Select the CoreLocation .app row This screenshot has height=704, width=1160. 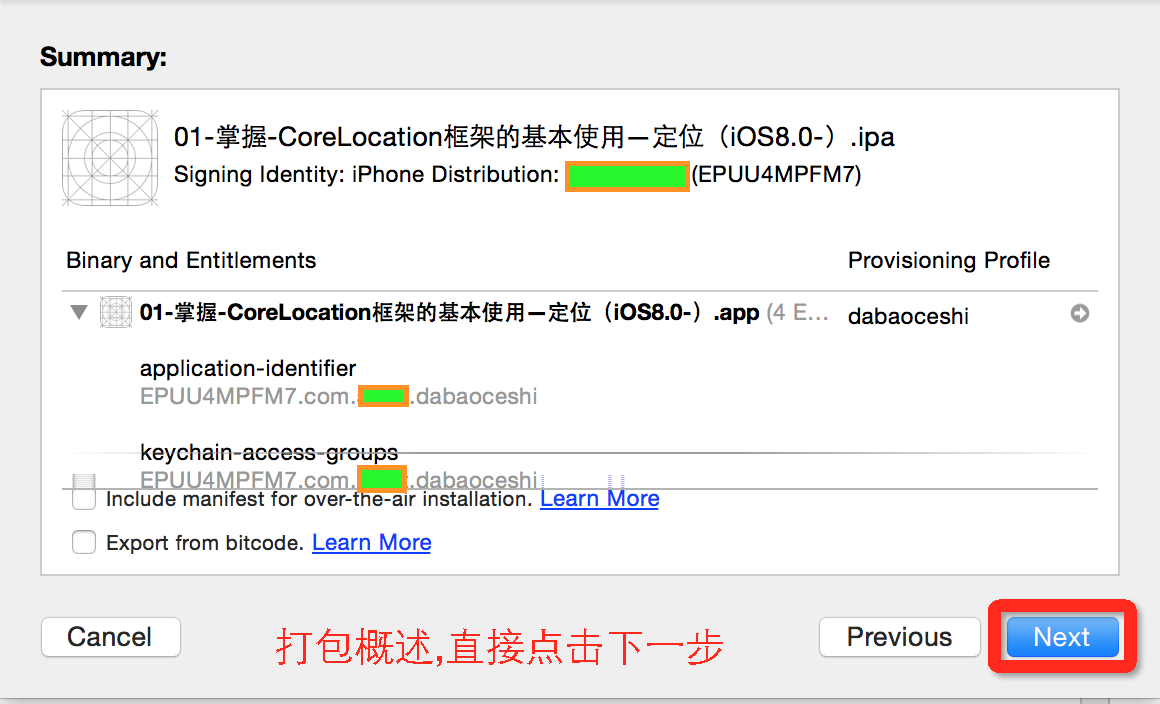click(580, 313)
